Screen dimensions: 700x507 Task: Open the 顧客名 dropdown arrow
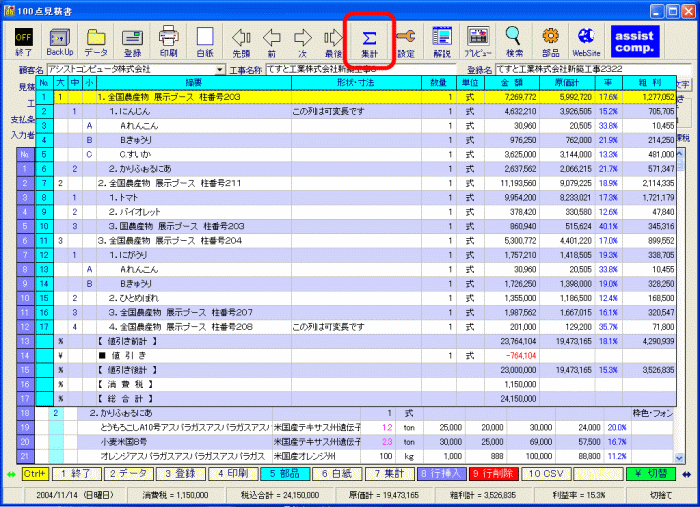pos(220,70)
